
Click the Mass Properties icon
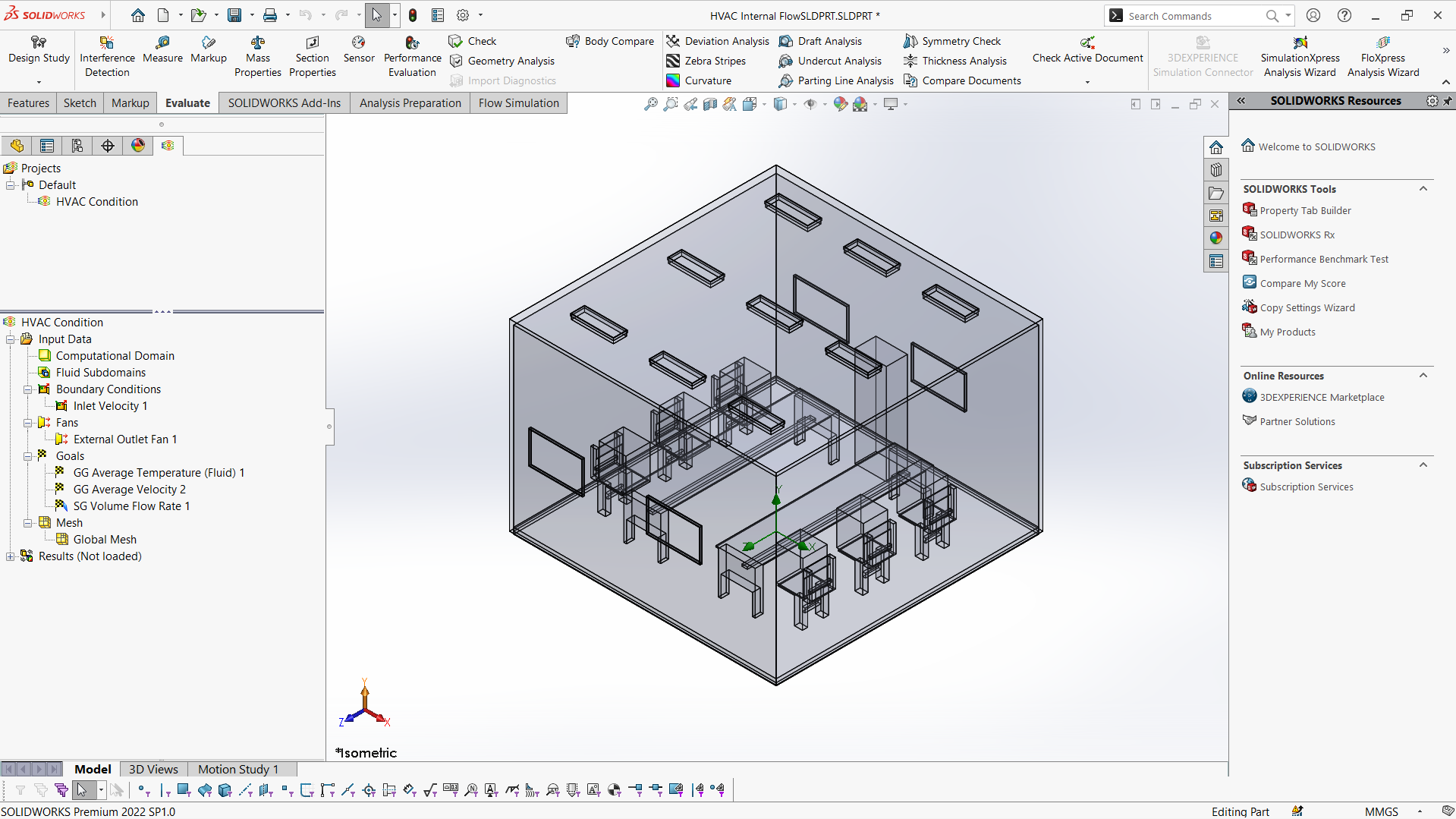(258, 43)
